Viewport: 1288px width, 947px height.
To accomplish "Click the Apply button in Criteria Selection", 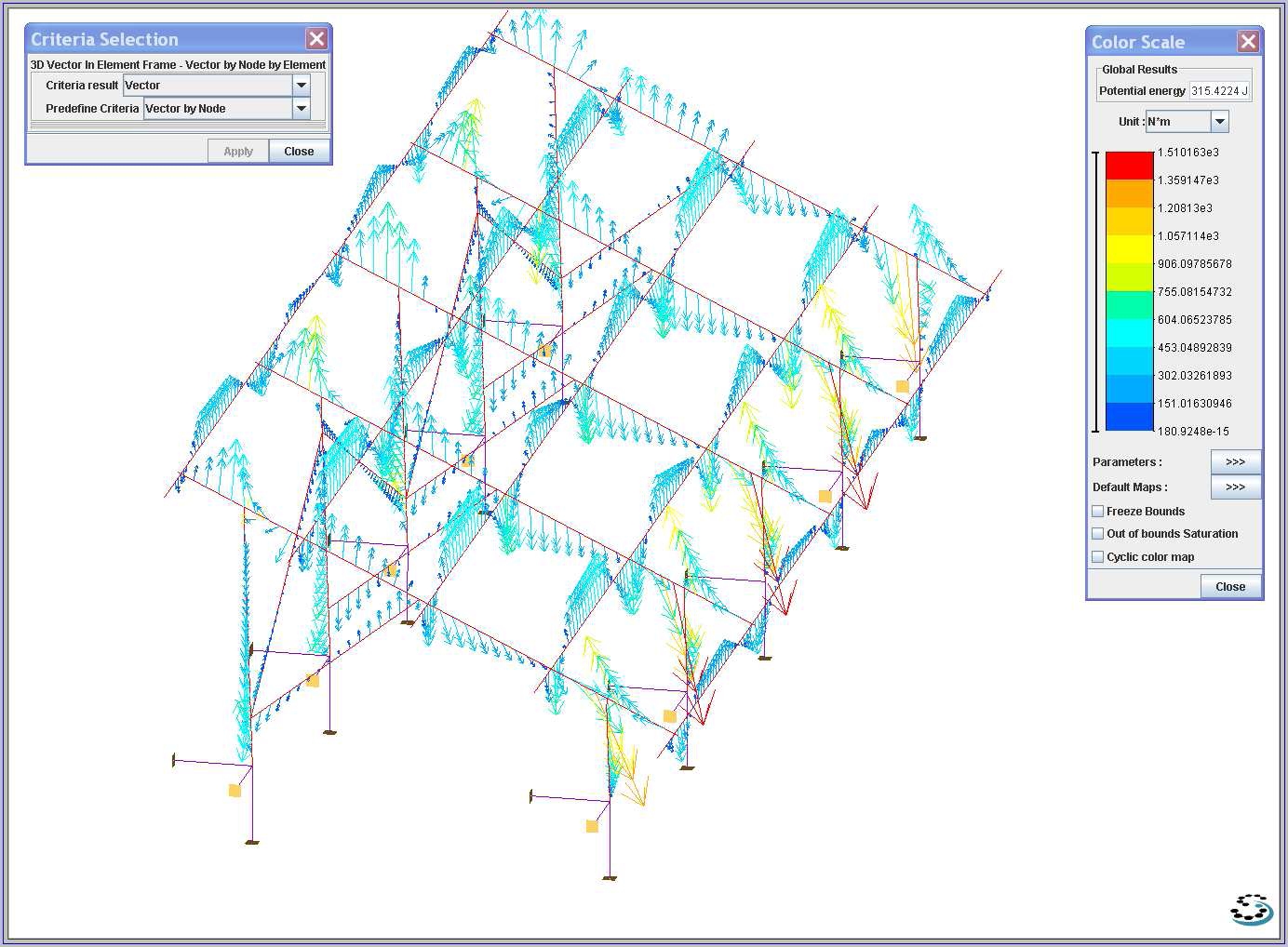I will (x=238, y=152).
